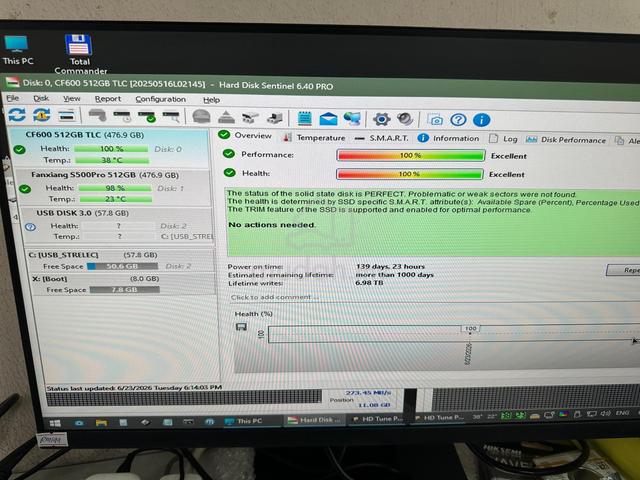Switch to the Disk Performance tab

[x=566, y=140]
